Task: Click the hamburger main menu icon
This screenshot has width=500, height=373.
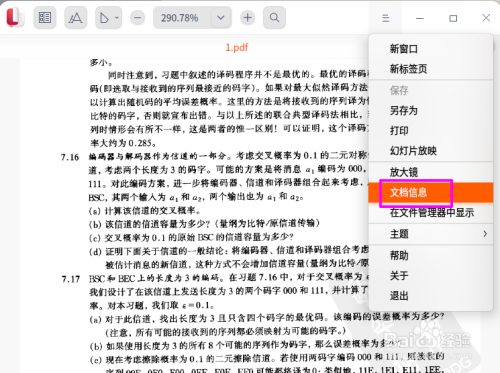Action: (386, 18)
